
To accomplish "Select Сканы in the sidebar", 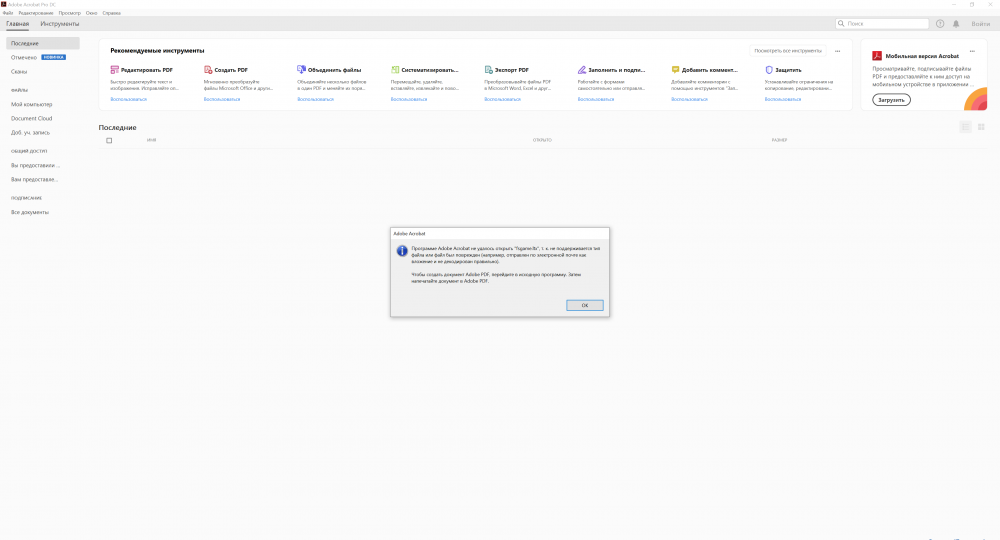I will 18,71.
